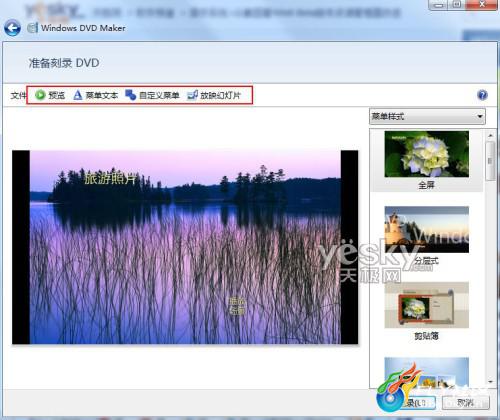Click the 旅游照片 title text in preview
Image resolution: width=500 pixels, height=420 pixels.
point(110,178)
